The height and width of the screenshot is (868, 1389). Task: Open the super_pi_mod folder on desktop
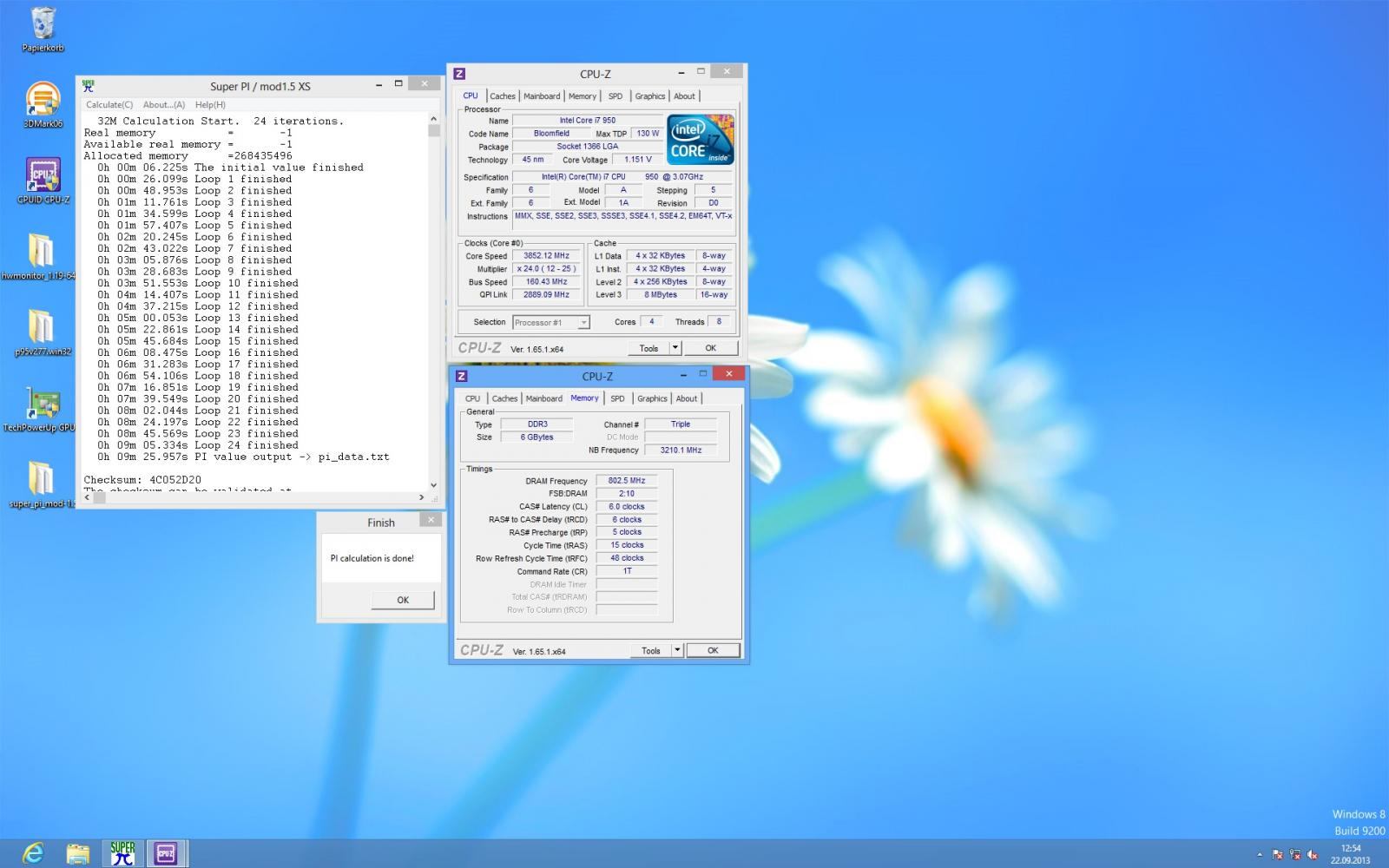41,480
